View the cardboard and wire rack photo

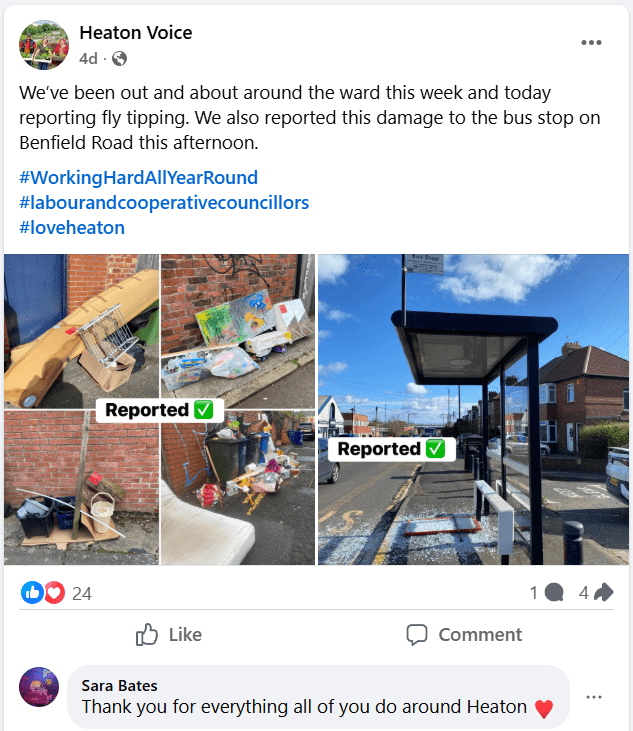[82, 331]
